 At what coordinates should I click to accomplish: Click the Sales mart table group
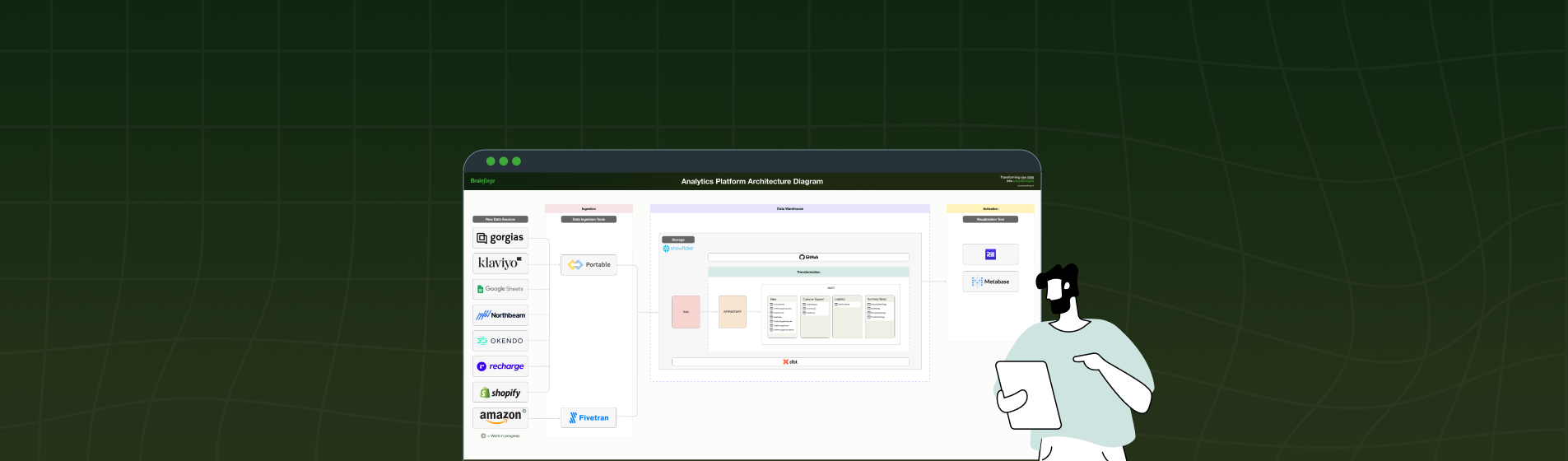(782, 317)
